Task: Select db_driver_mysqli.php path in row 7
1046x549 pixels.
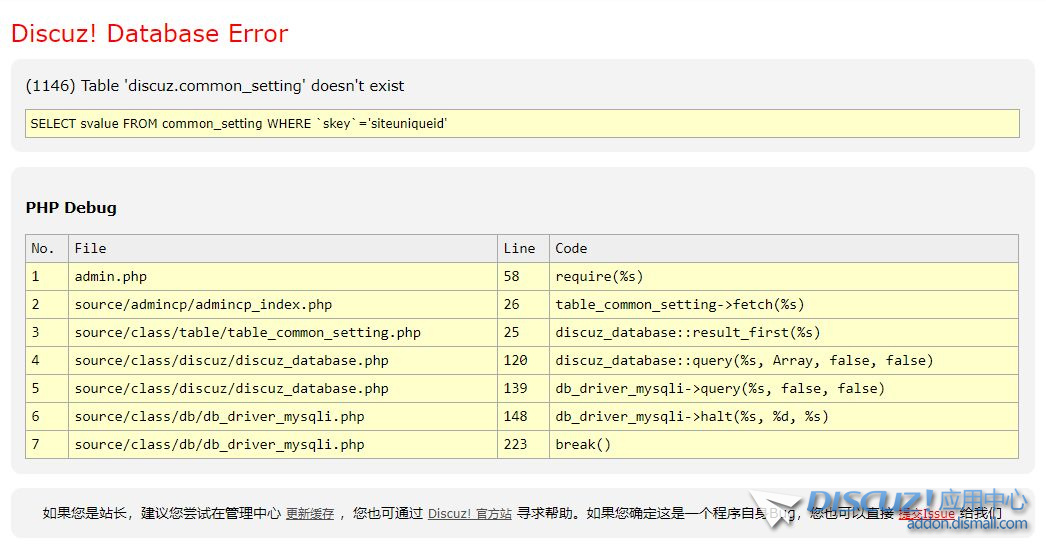Action: pos(219,444)
